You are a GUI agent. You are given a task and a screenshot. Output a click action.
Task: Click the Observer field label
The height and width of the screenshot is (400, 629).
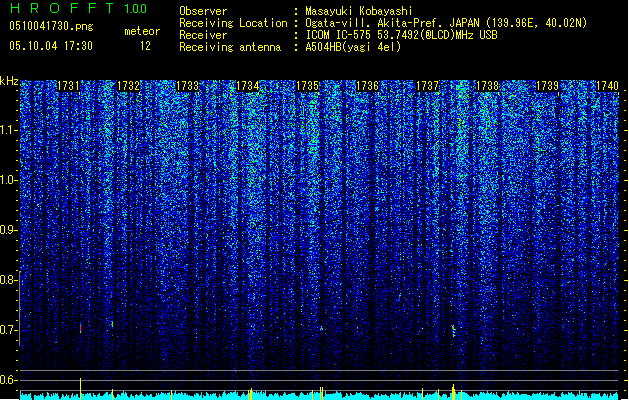[x=203, y=11]
